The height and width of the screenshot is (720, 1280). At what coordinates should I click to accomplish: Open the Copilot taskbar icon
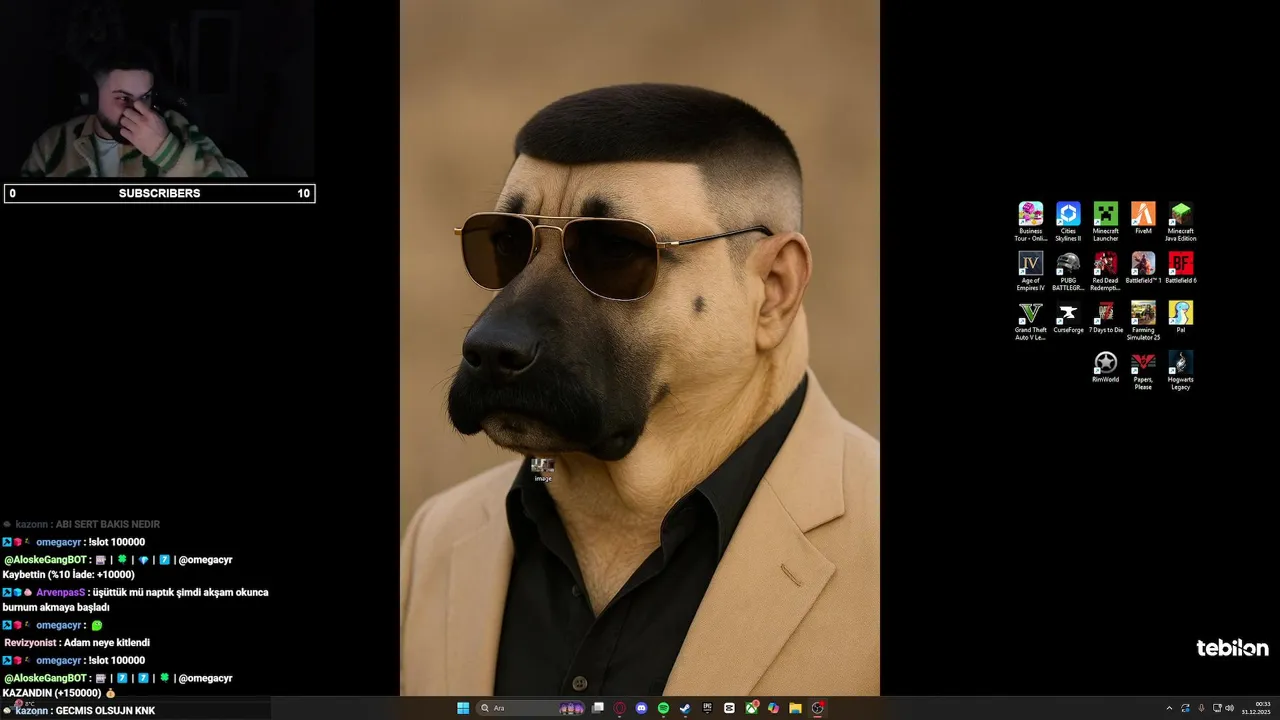773,708
